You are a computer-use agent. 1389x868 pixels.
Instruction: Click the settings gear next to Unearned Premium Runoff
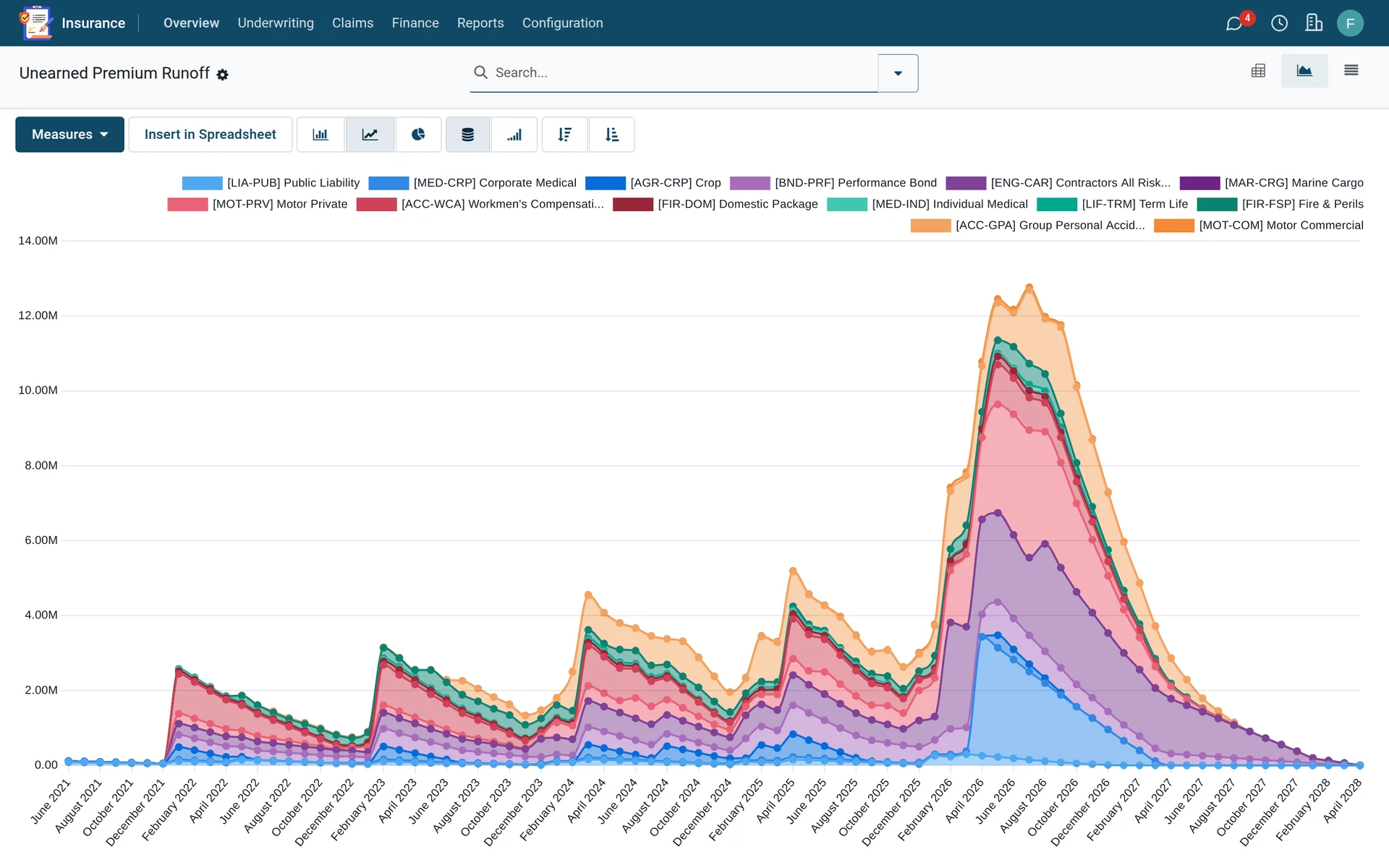pyautogui.click(x=223, y=75)
